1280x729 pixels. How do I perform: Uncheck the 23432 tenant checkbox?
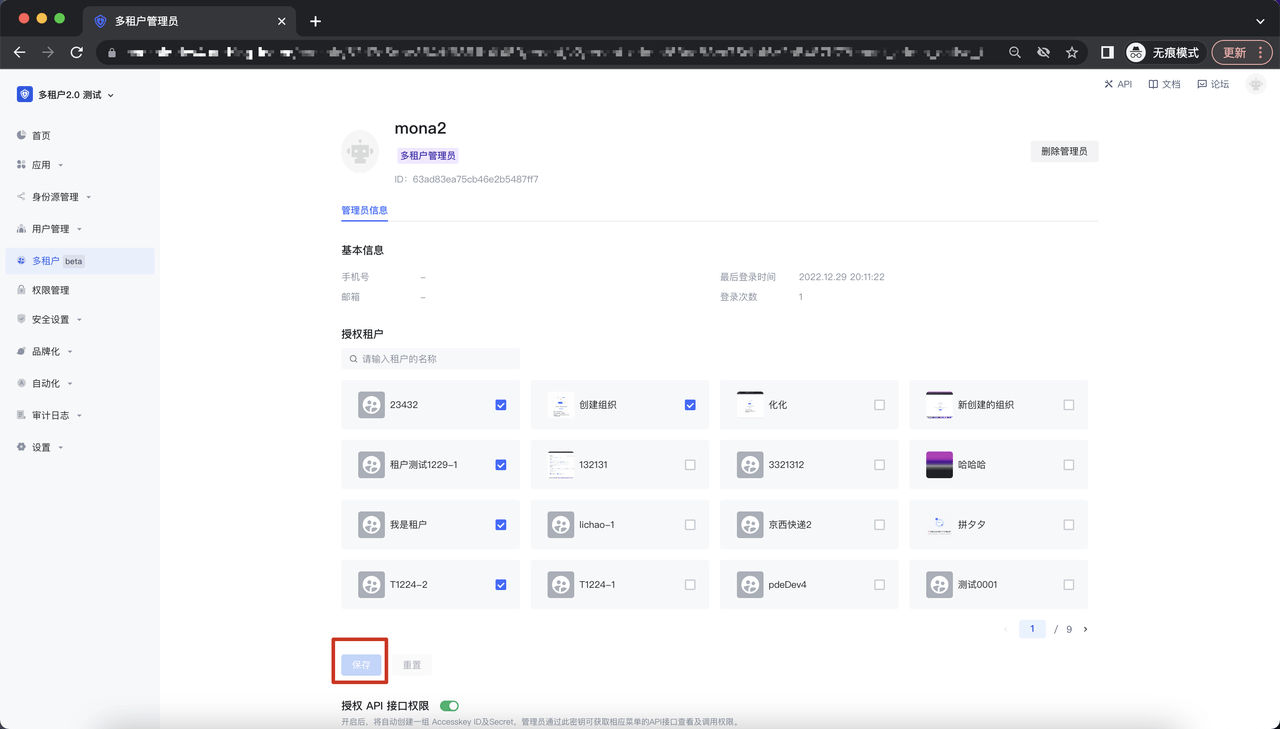[501, 405]
